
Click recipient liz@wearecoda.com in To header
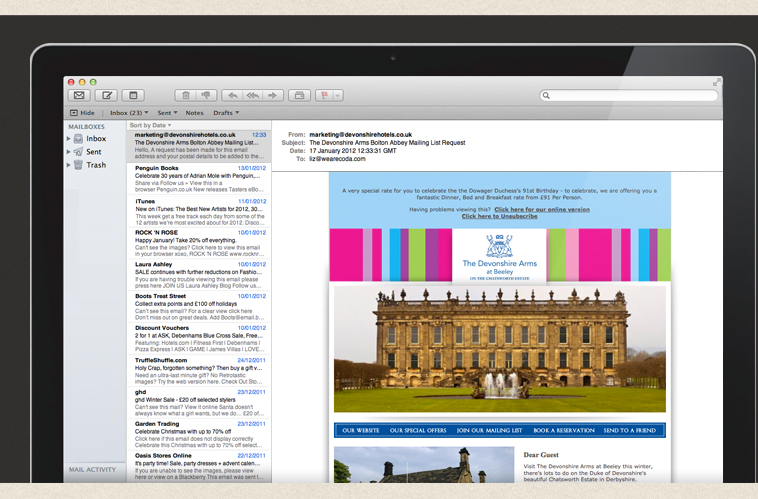[337, 159]
